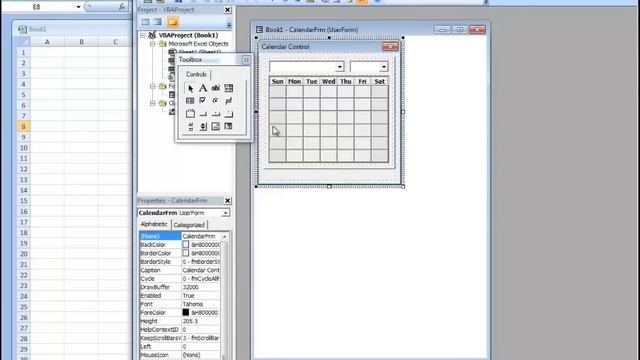Click Excel's select-all corner cell

click(x=23, y=42)
